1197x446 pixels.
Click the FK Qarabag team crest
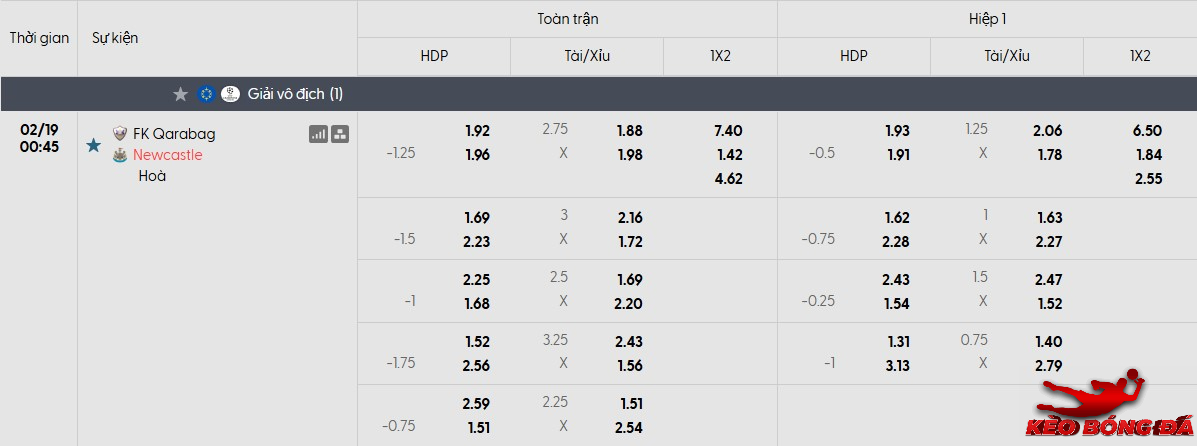click(120, 134)
